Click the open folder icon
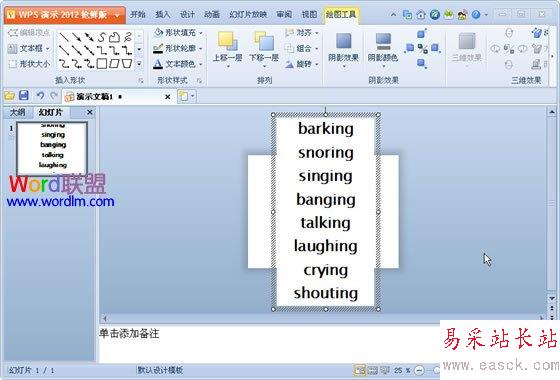The width and height of the screenshot is (560, 380). [x=10, y=96]
